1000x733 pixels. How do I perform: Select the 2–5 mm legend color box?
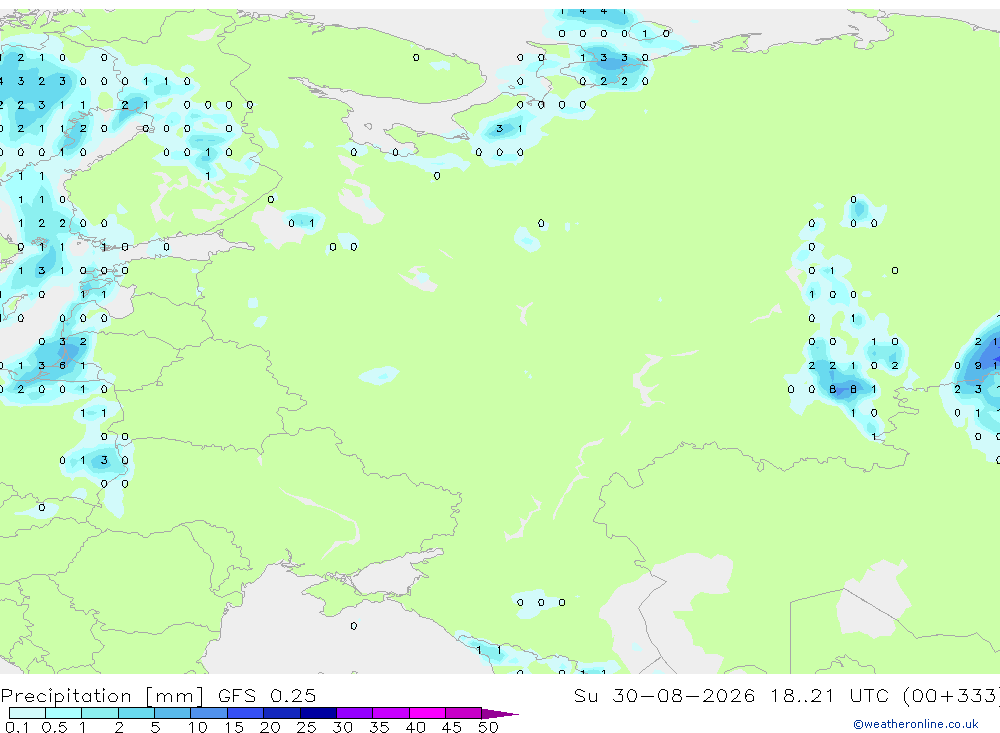(136, 713)
